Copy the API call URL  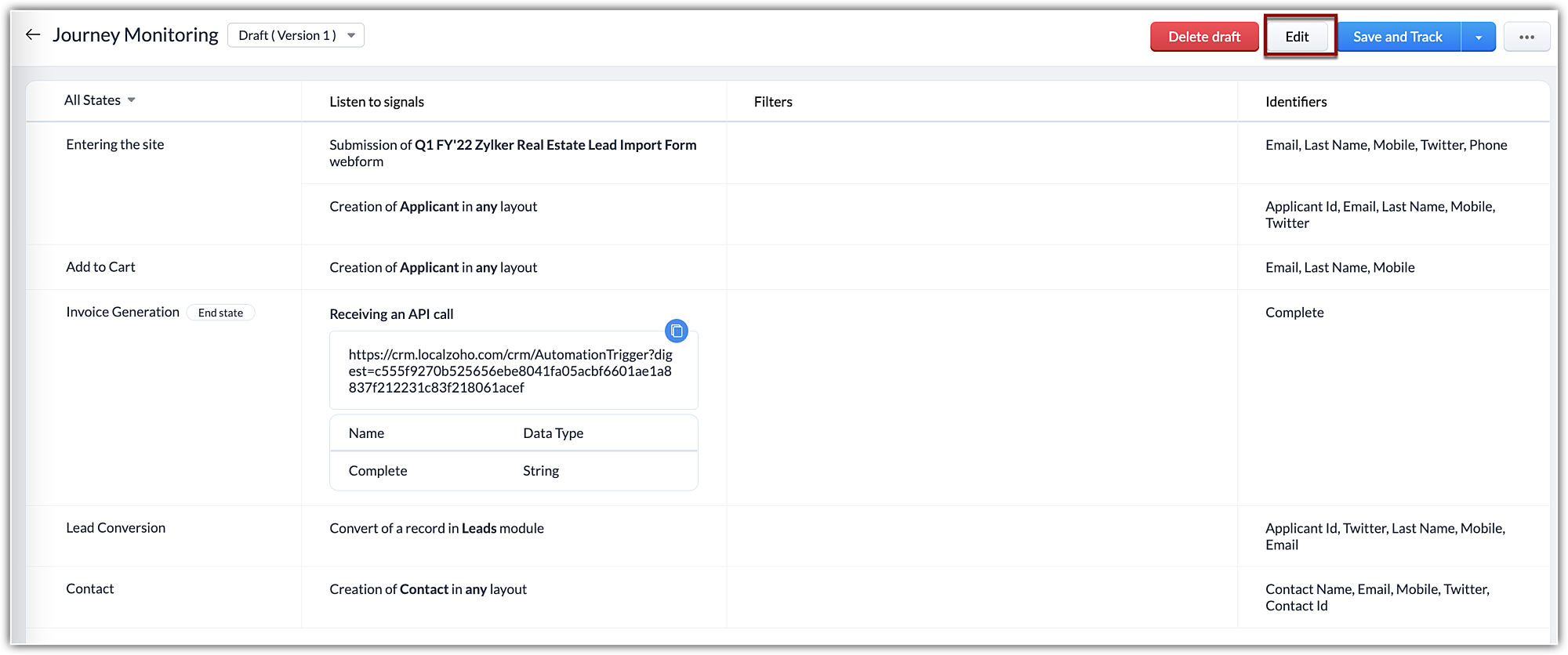pyautogui.click(x=677, y=331)
